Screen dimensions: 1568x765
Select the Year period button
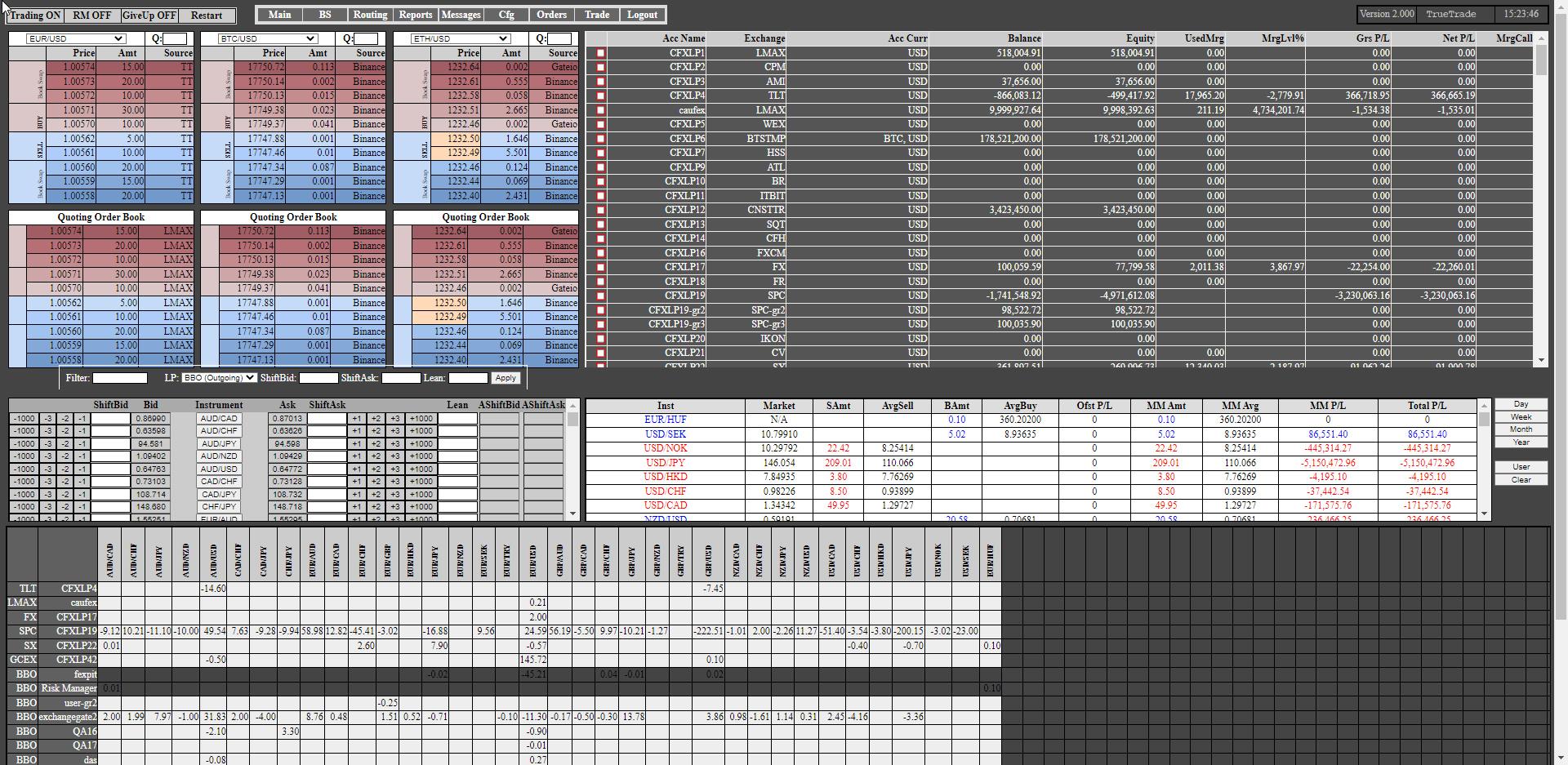[1521, 443]
